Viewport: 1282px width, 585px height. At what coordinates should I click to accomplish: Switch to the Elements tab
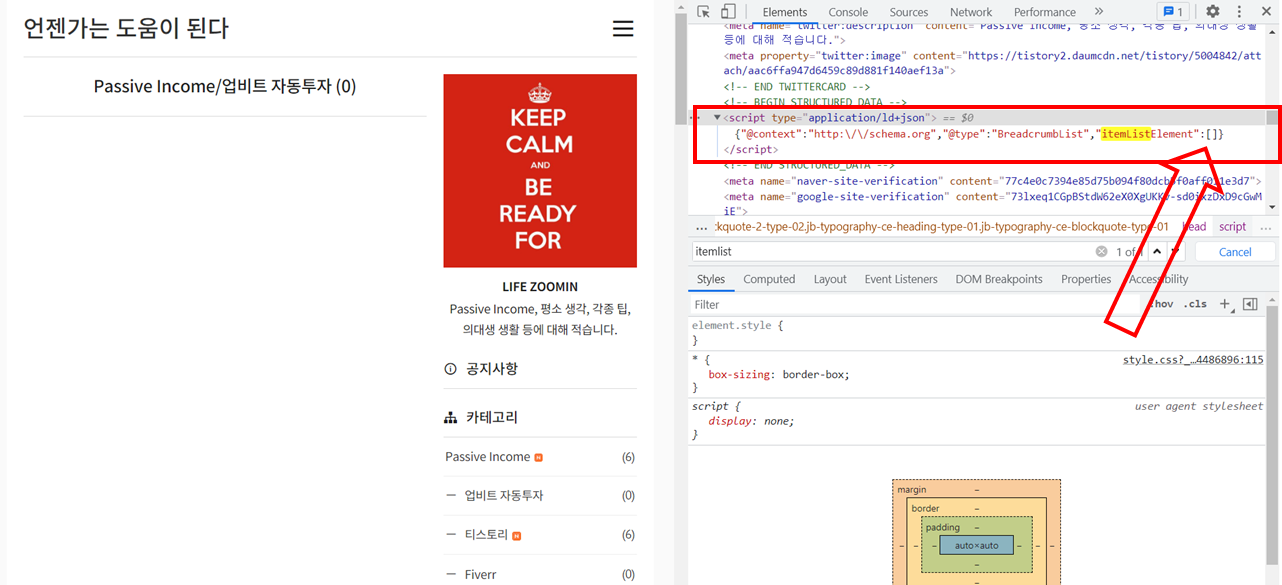click(785, 12)
